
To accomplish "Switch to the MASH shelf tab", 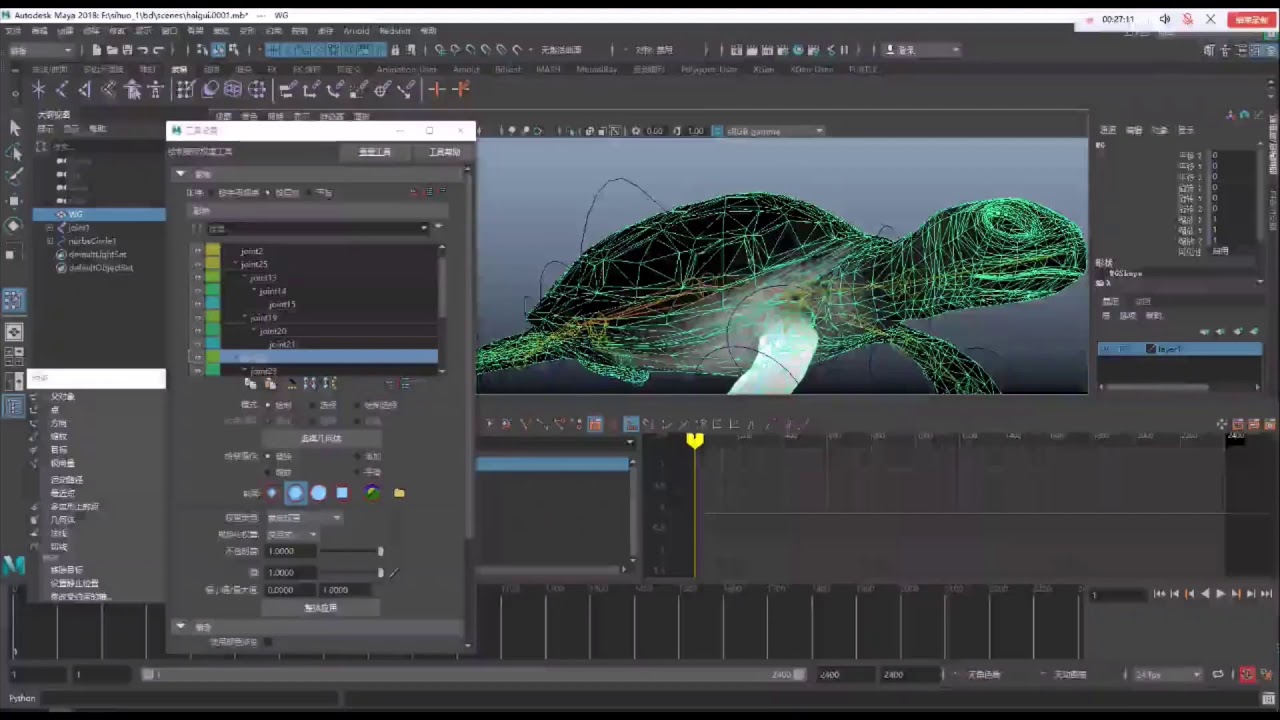I will (x=548, y=70).
